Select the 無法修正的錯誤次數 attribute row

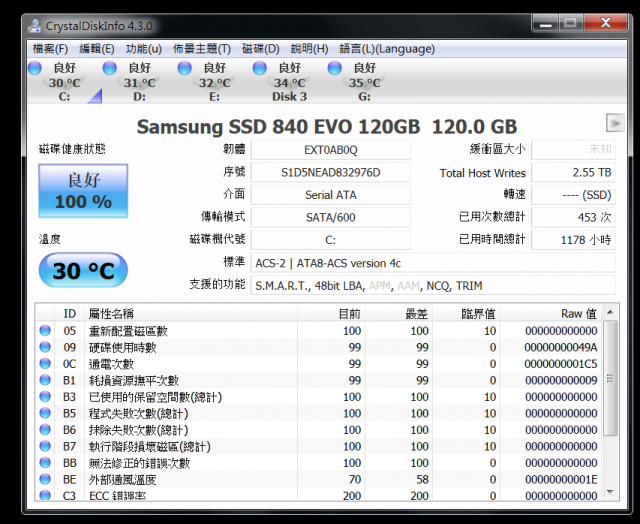[318, 463]
